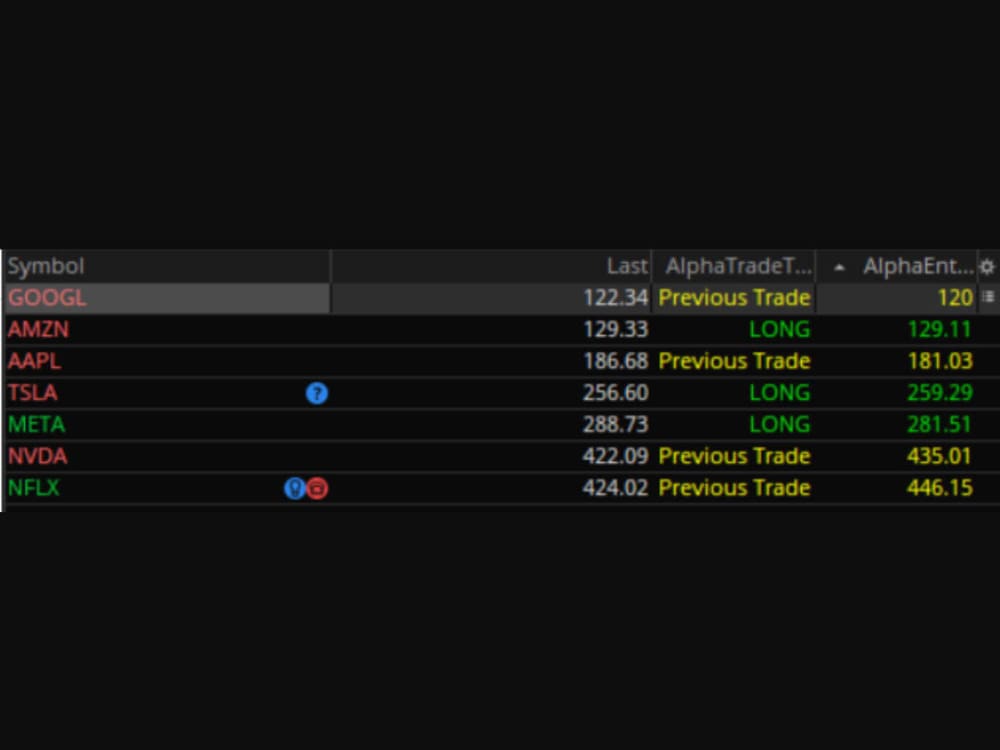Click entry value 120 for GOOGL

click(x=955, y=298)
